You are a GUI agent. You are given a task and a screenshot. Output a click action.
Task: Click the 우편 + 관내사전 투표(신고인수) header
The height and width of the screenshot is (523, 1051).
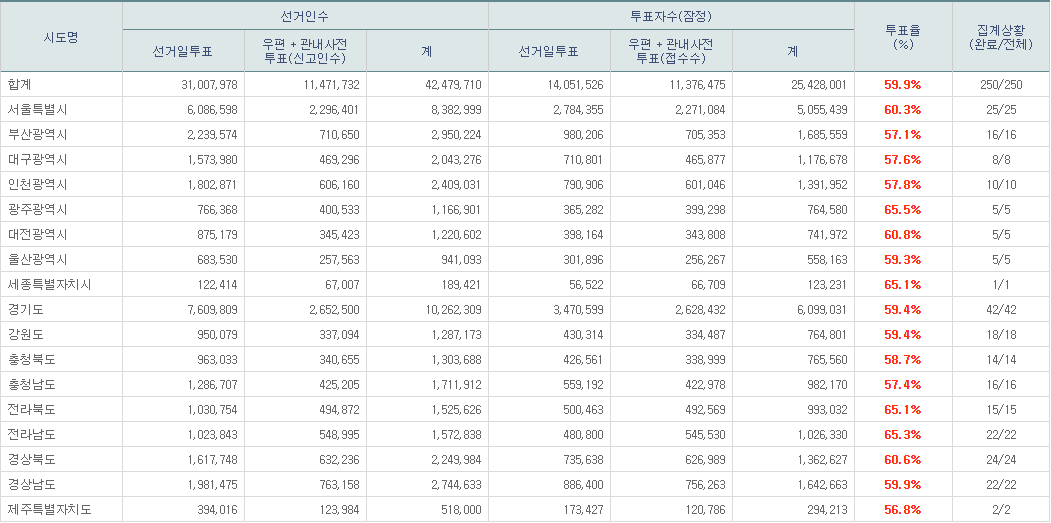[305, 51]
